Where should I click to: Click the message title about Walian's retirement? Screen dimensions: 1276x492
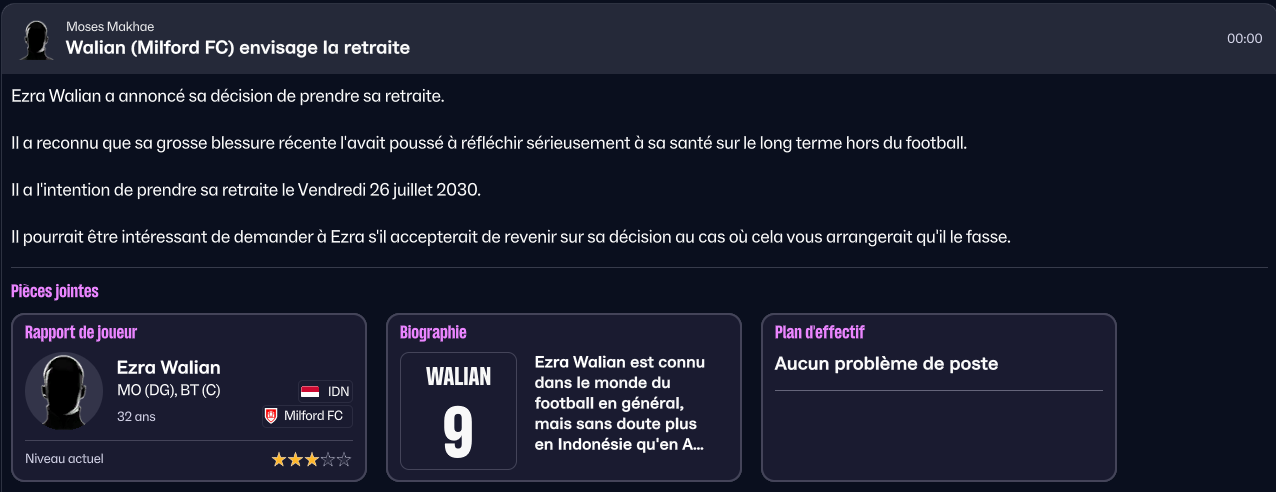[x=238, y=47]
